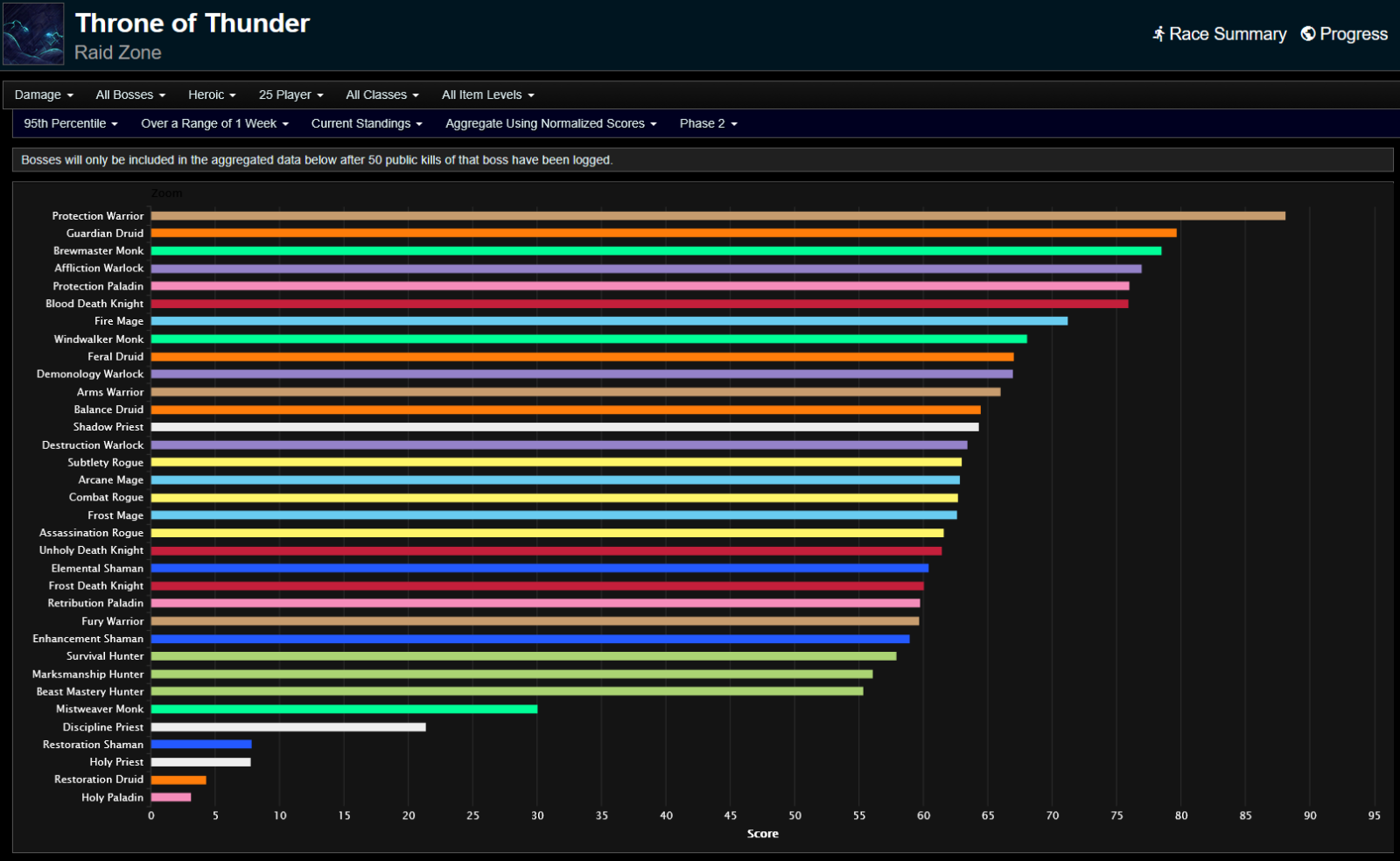This screenshot has width=1400, height=861.
Task: Open the Heroic difficulty dropdown
Action: click(x=212, y=94)
